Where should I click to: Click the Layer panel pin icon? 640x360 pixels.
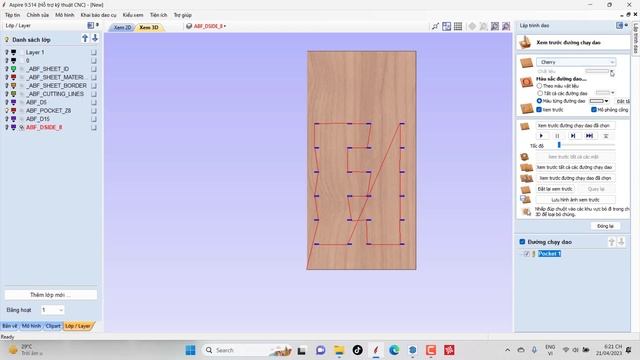click(x=97, y=25)
